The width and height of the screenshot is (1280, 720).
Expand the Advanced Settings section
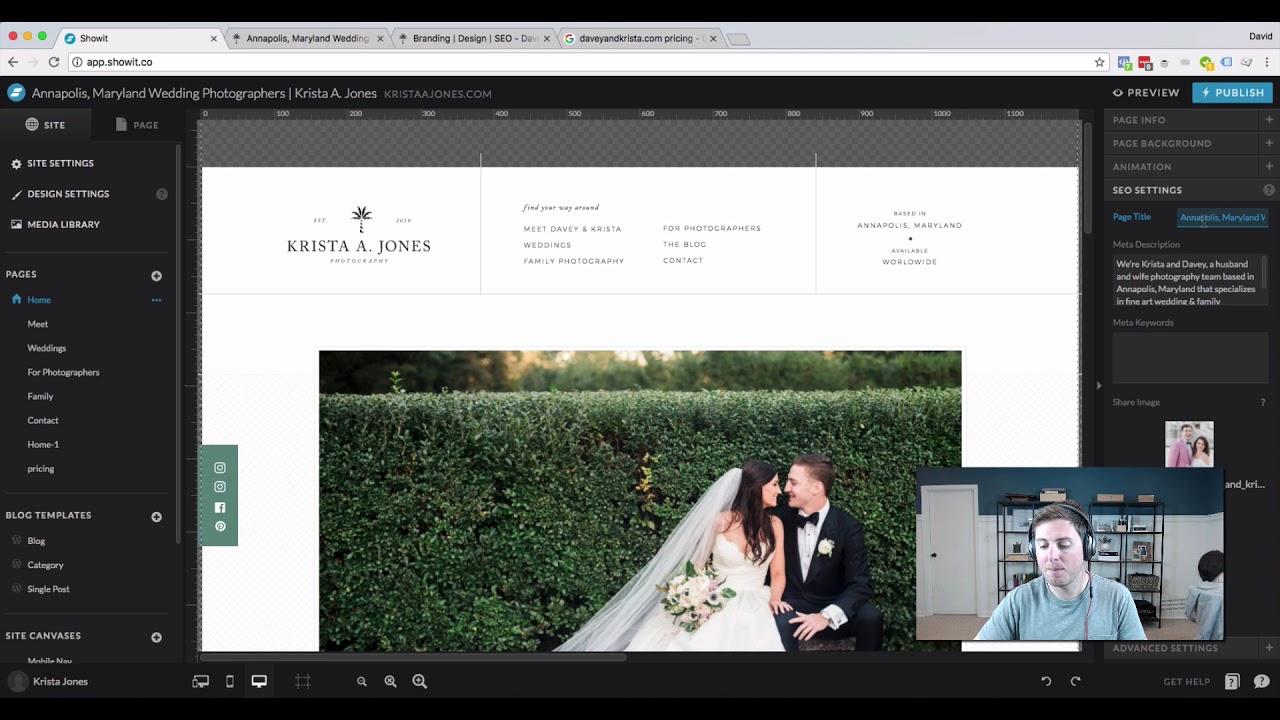tap(1192, 648)
